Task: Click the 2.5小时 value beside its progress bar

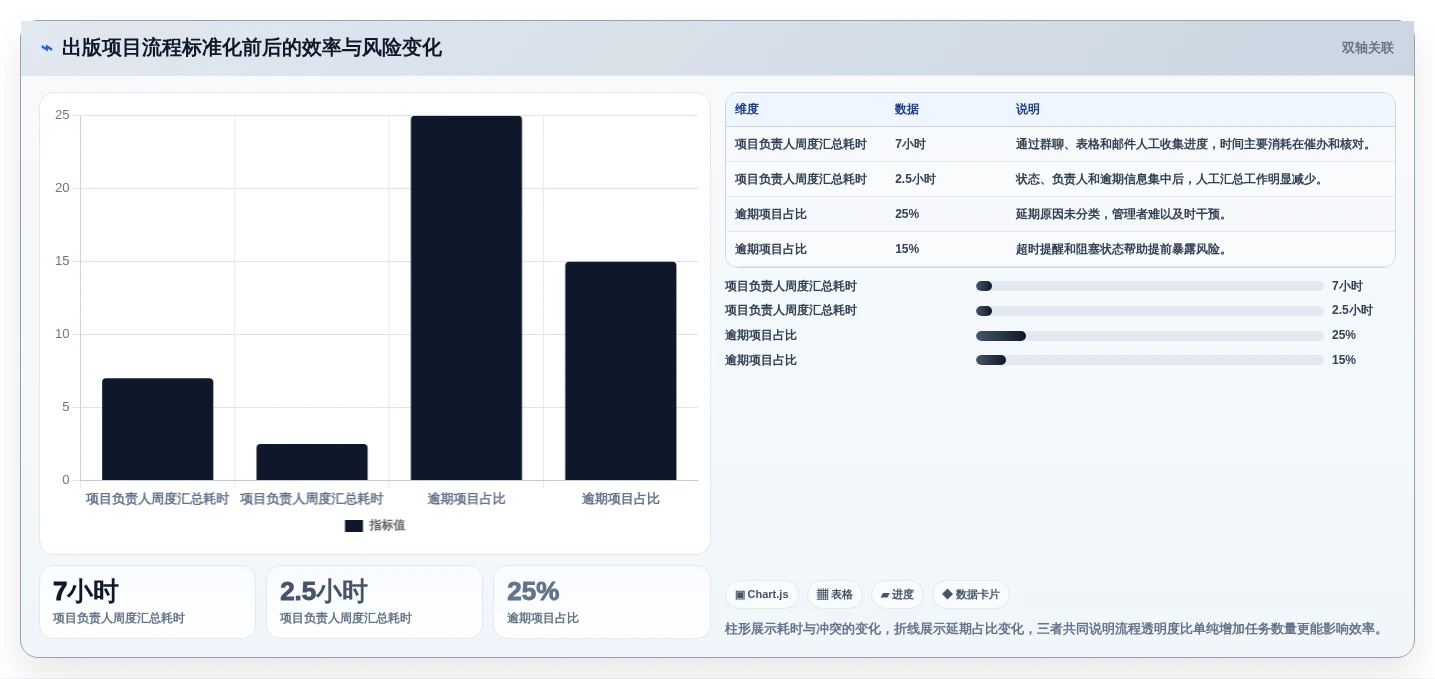Action: pos(1352,311)
